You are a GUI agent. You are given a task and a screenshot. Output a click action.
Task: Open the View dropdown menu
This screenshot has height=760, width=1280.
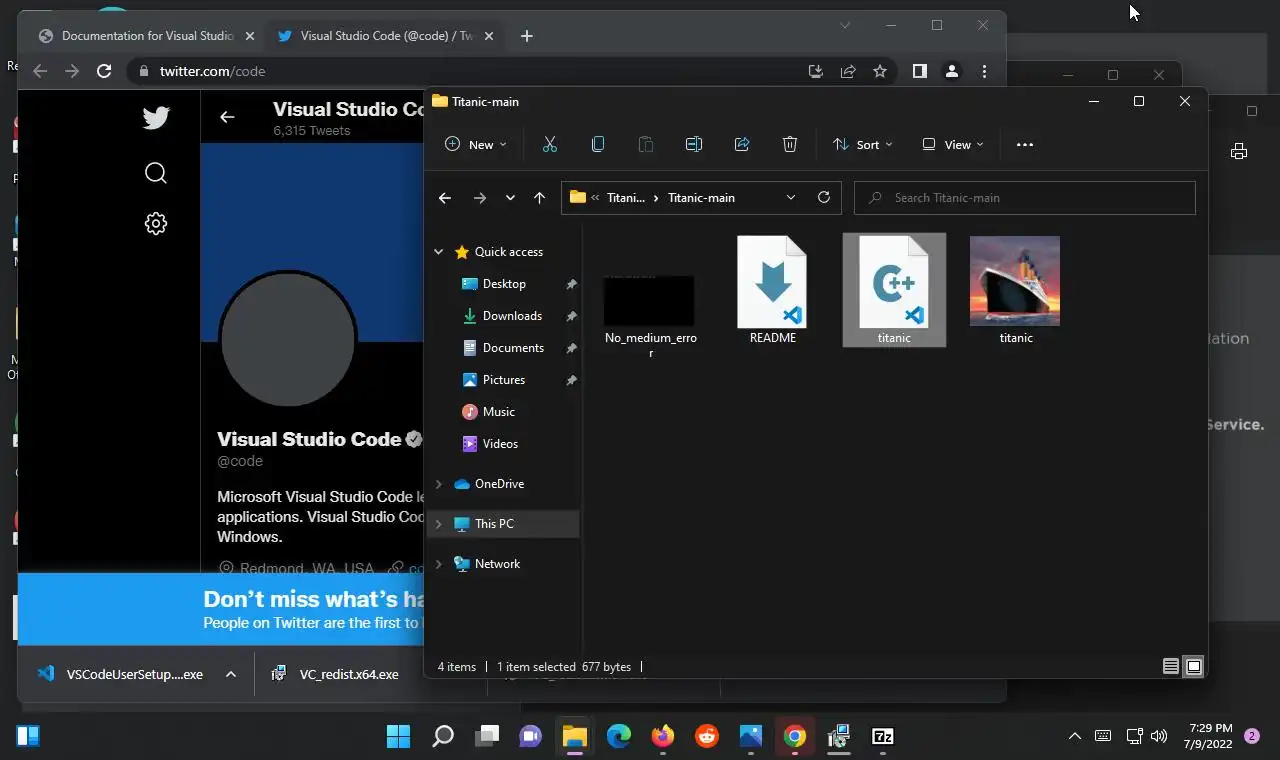[x=953, y=144]
